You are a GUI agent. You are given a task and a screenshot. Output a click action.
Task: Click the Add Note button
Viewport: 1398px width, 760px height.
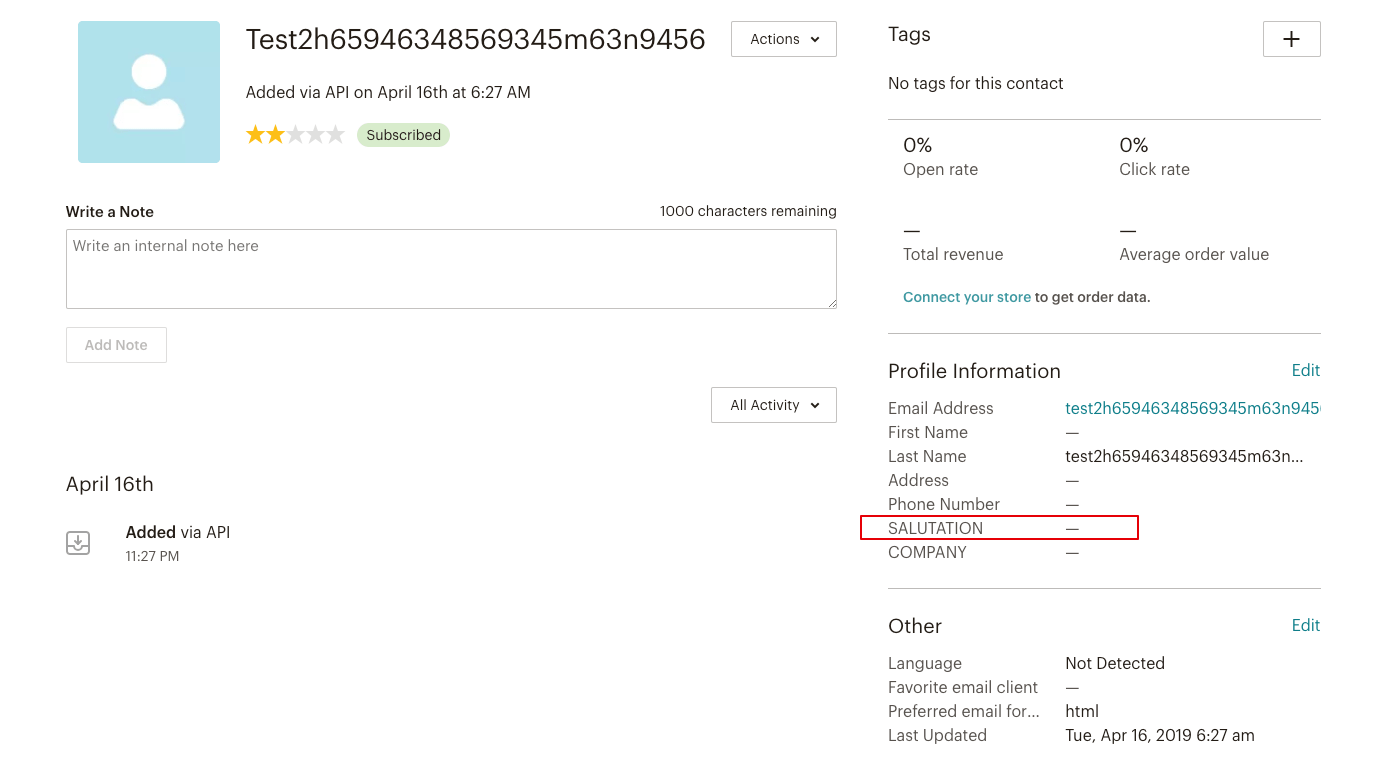pos(116,344)
